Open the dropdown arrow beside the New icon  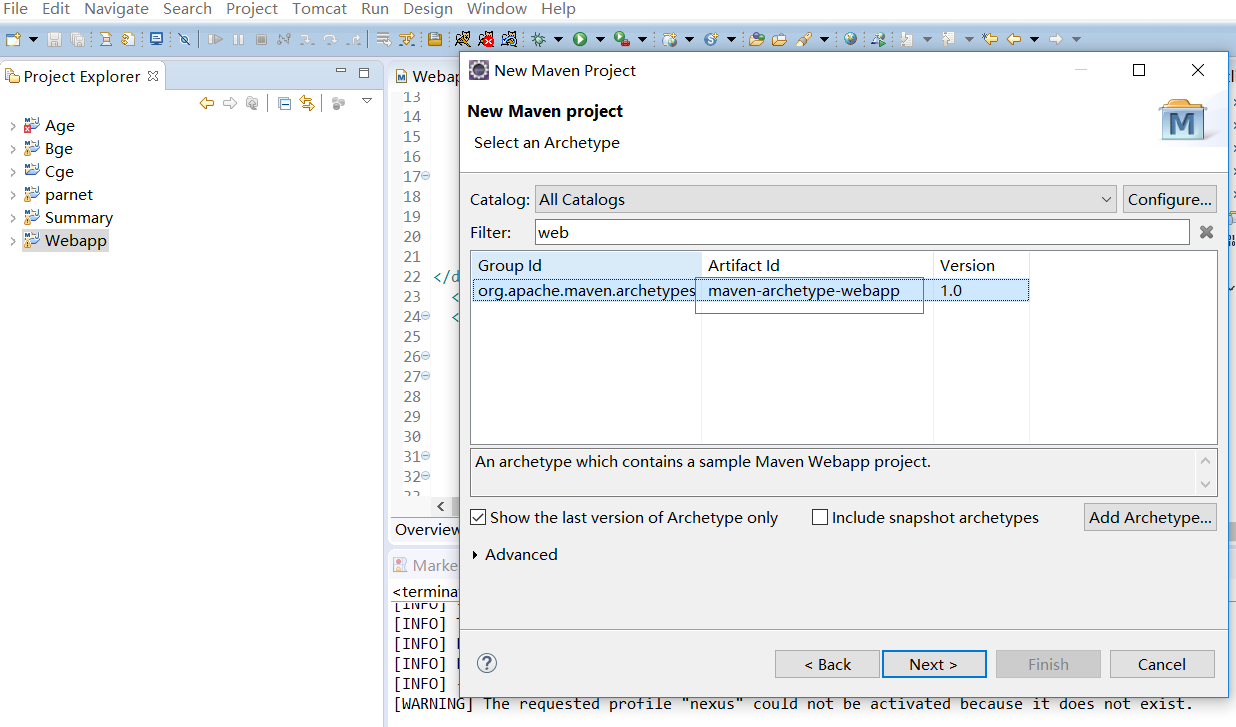(33, 39)
